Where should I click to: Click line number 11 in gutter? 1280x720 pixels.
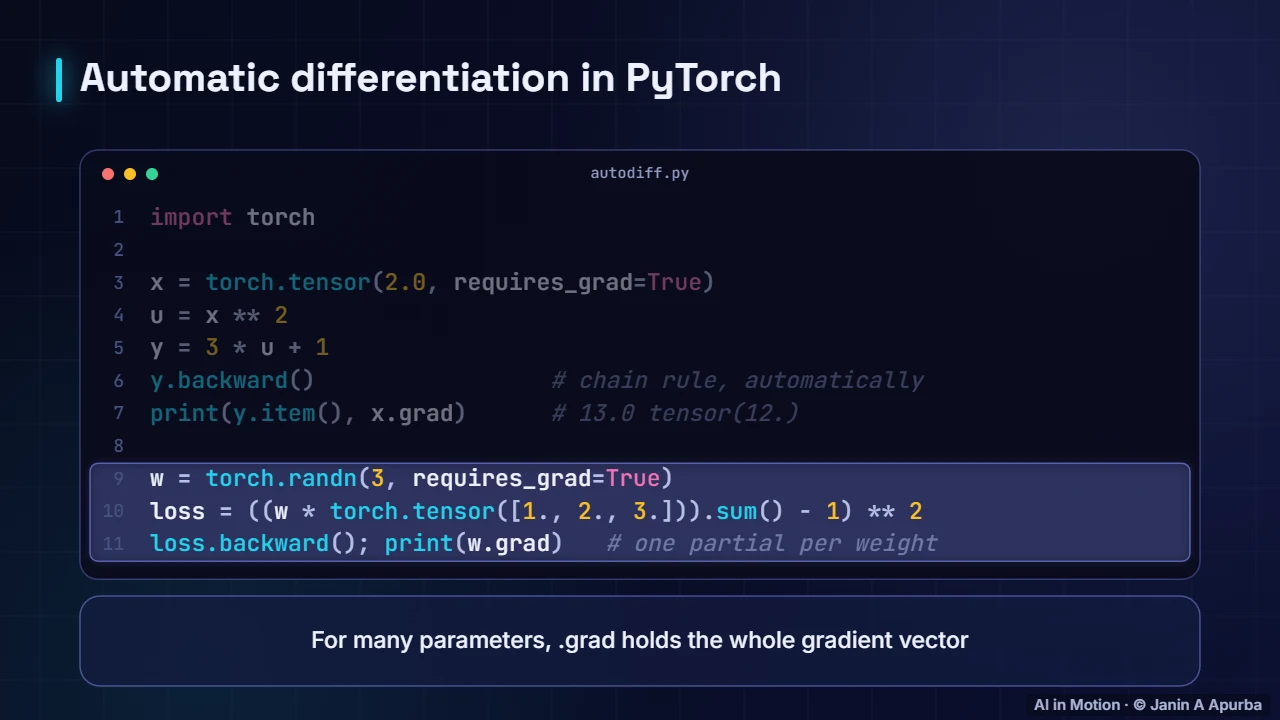[113, 543]
